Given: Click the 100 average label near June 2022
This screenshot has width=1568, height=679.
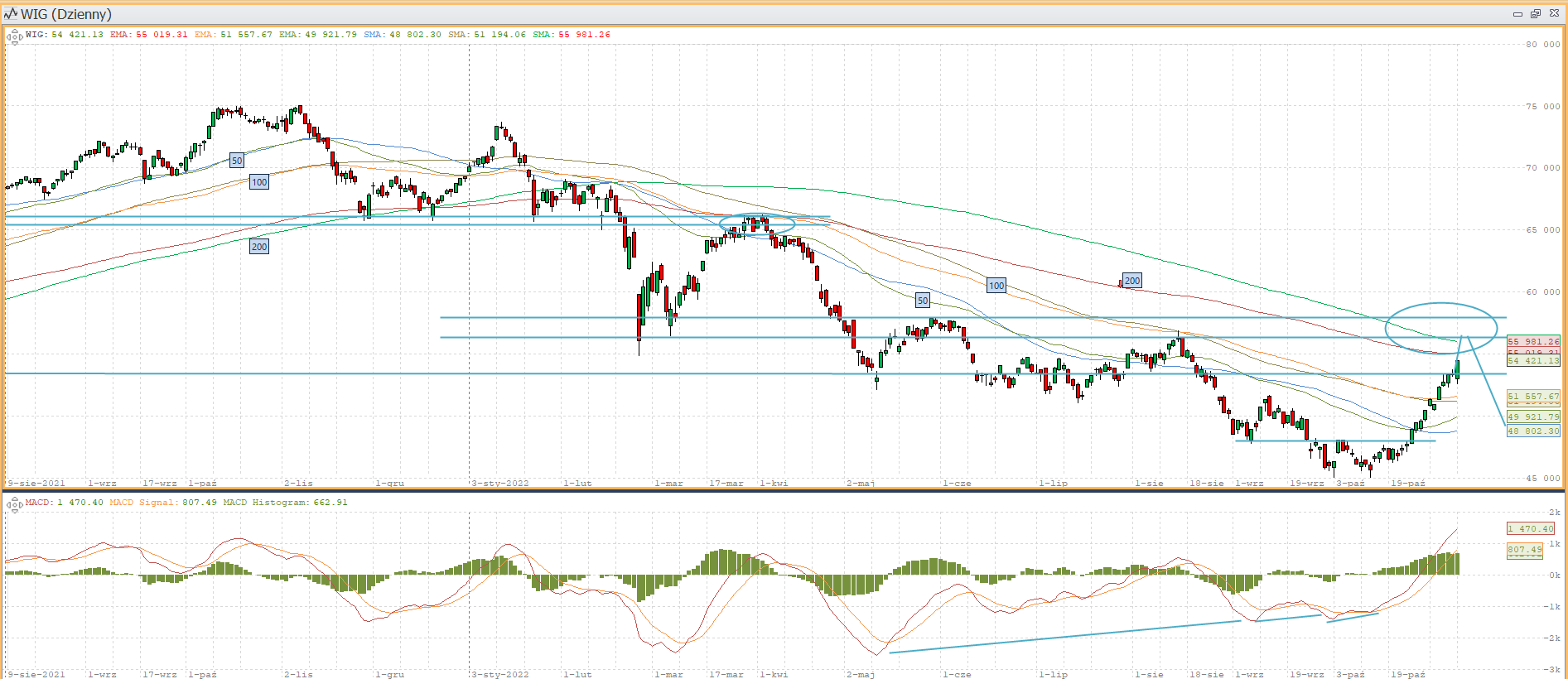Looking at the screenshot, I should click(x=996, y=286).
